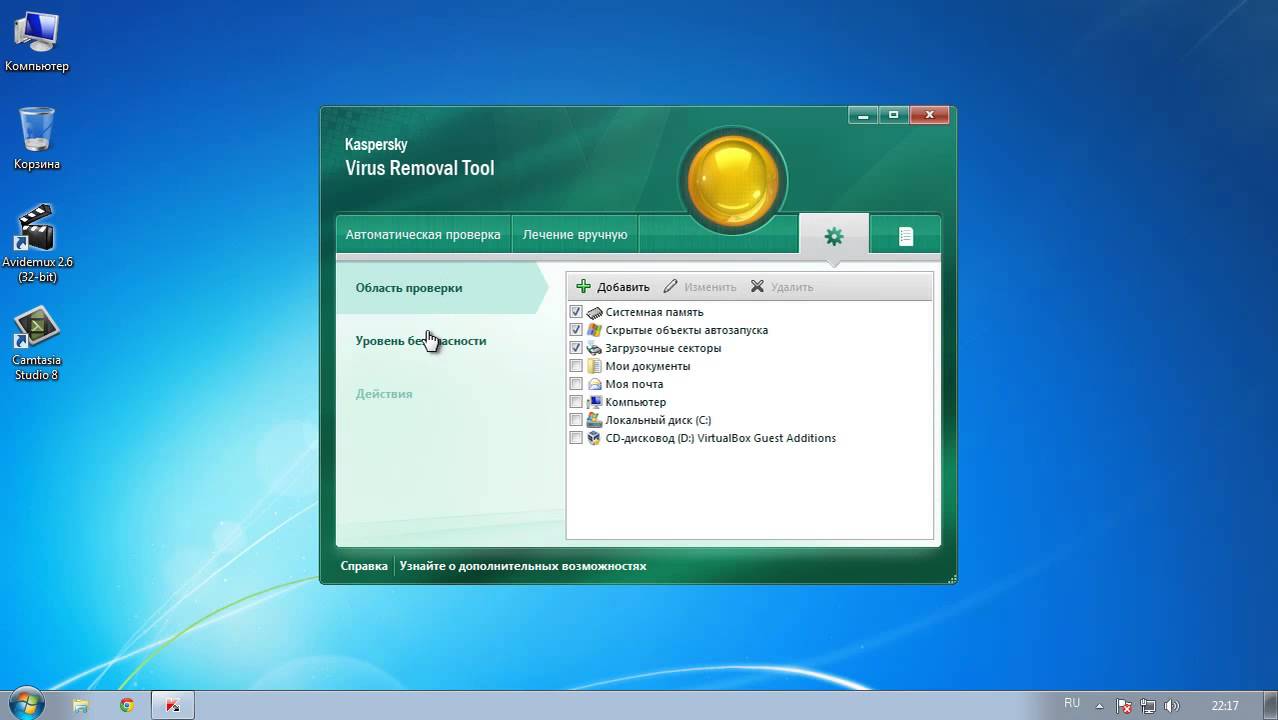Image resolution: width=1278 pixels, height=720 pixels.
Task: Check the Локальный диск (C:) checkbox
Action: pyautogui.click(x=576, y=420)
